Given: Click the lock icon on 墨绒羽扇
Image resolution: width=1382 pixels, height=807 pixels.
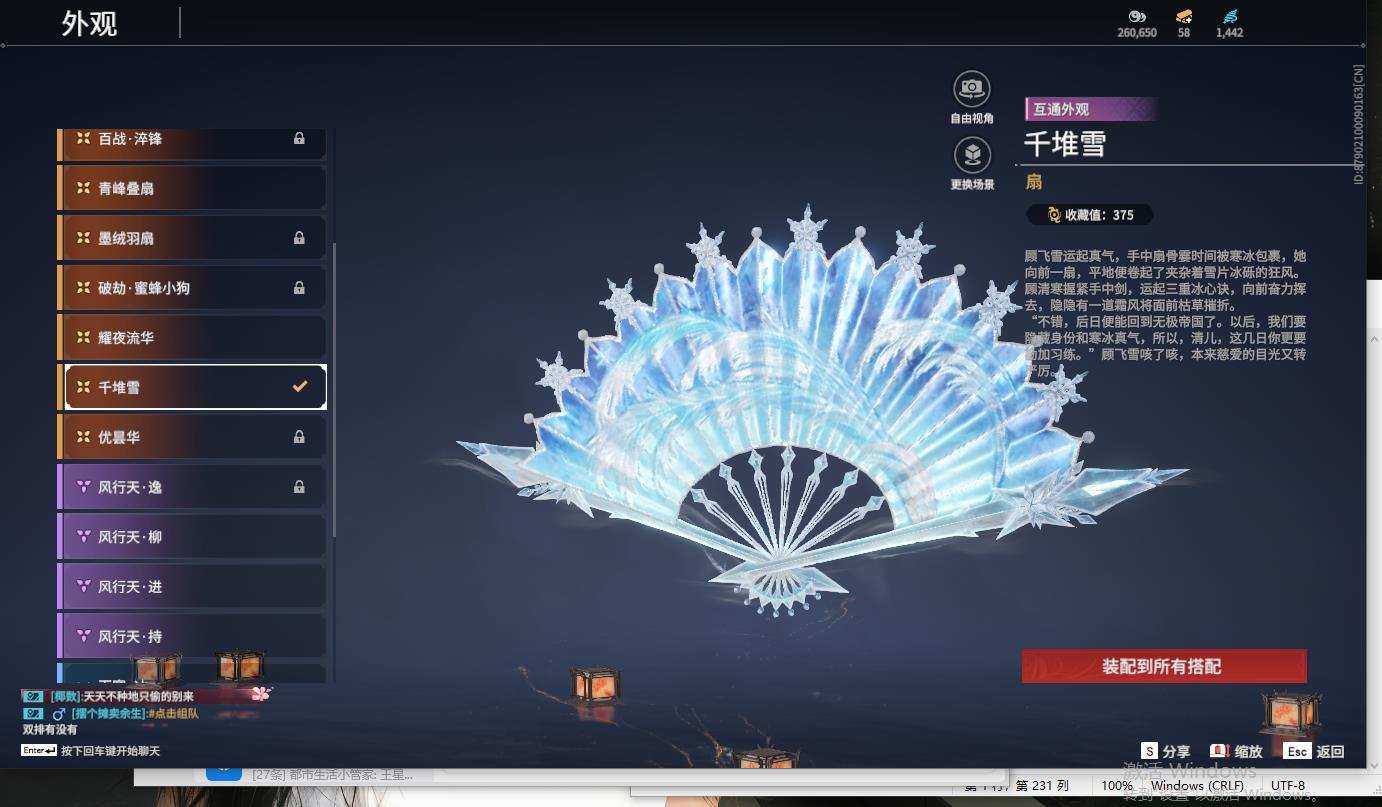Looking at the screenshot, I should click(299, 238).
